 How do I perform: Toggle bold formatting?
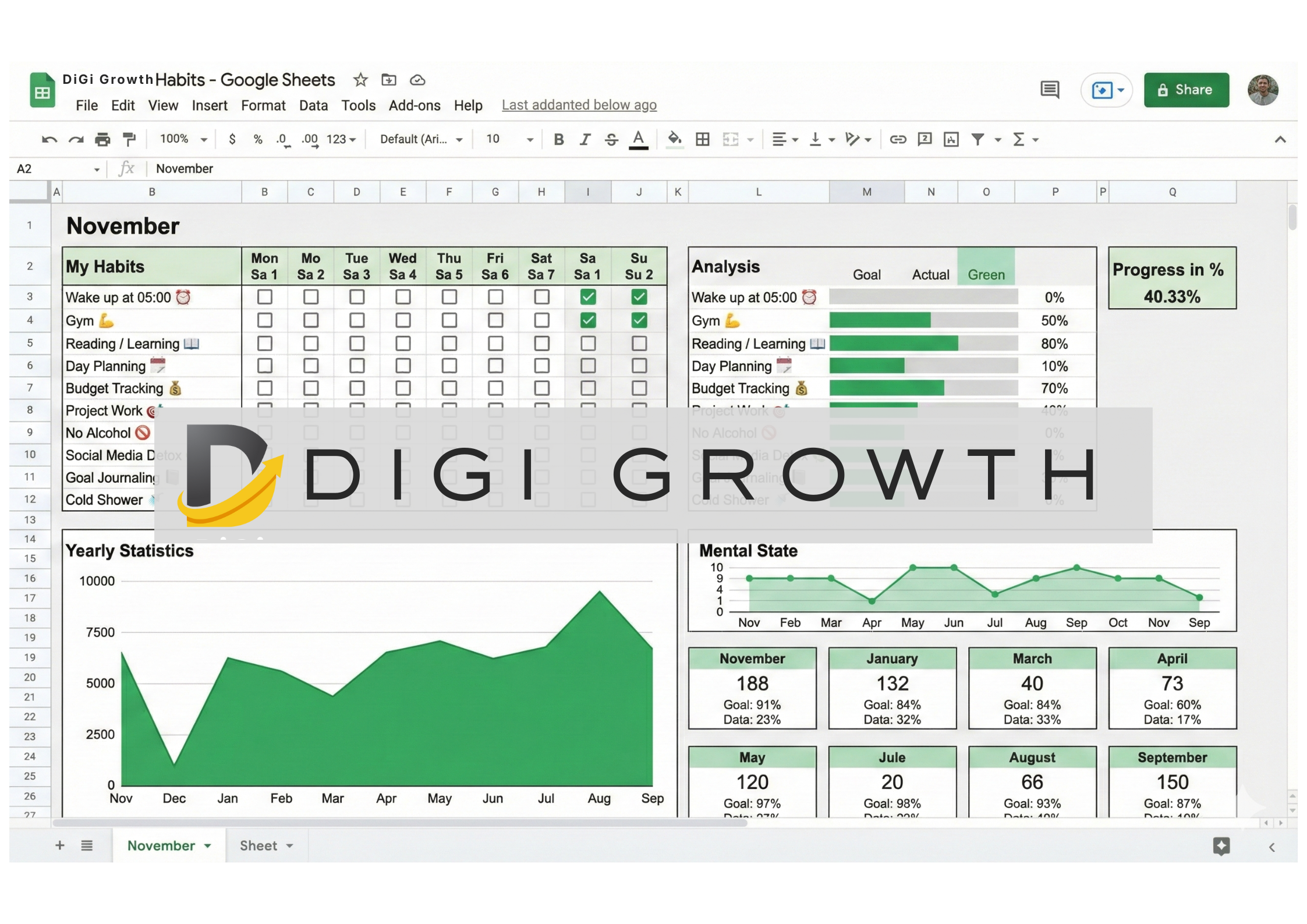558,139
